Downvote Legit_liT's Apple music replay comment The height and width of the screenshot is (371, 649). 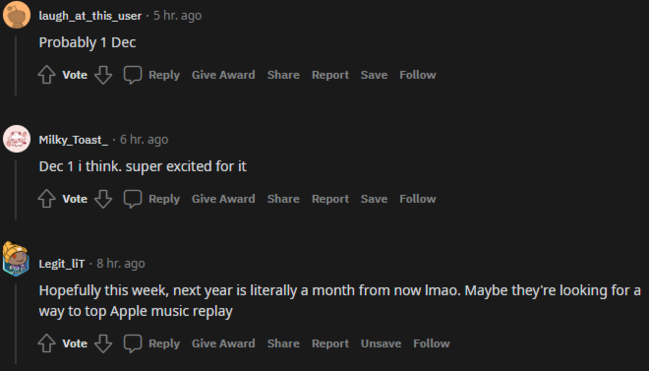click(x=103, y=343)
